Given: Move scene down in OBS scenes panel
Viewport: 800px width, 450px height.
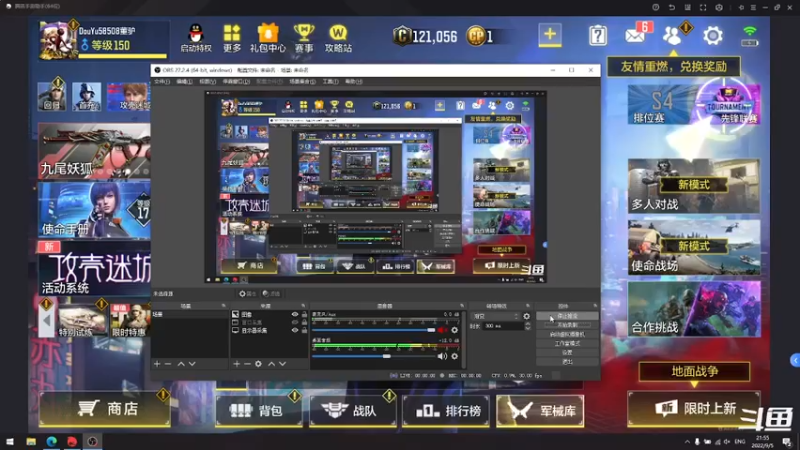Looking at the screenshot, I should (192, 364).
